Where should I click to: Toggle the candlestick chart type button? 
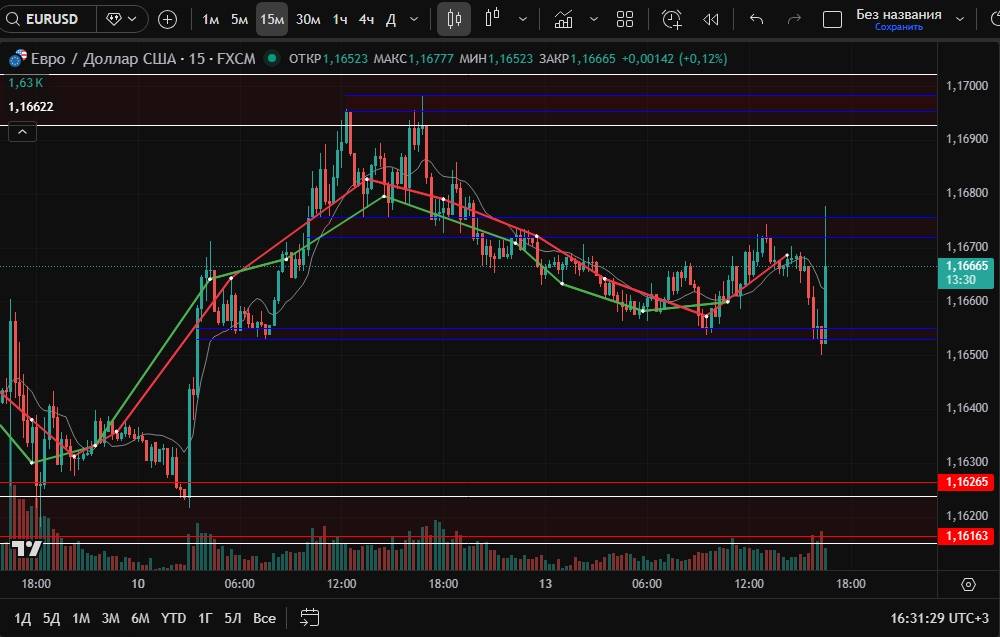pyautogui.click(x=454, y=19)
